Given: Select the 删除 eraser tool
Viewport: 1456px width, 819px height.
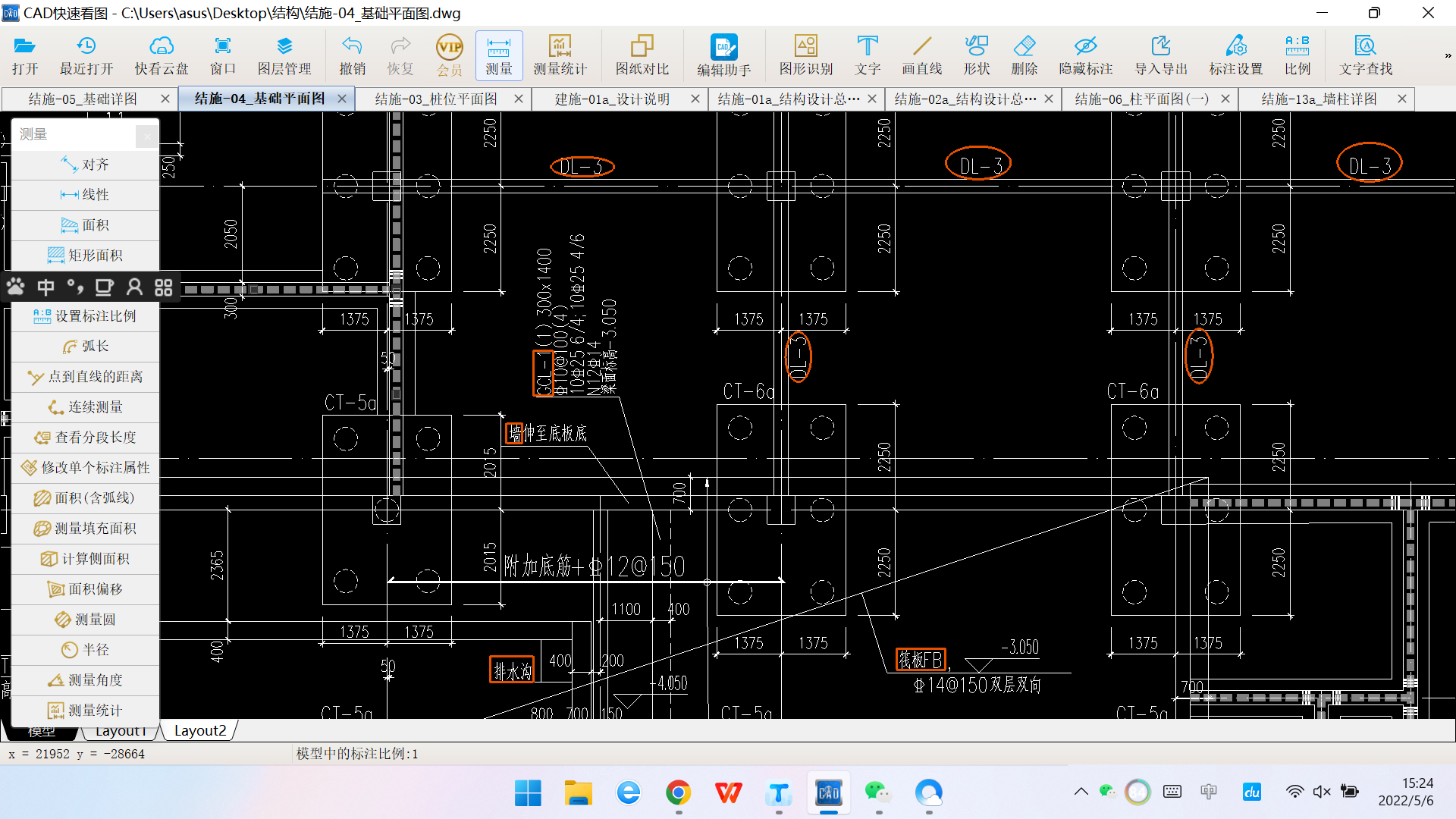Looking at the screenshot, I should point(1025,56).
